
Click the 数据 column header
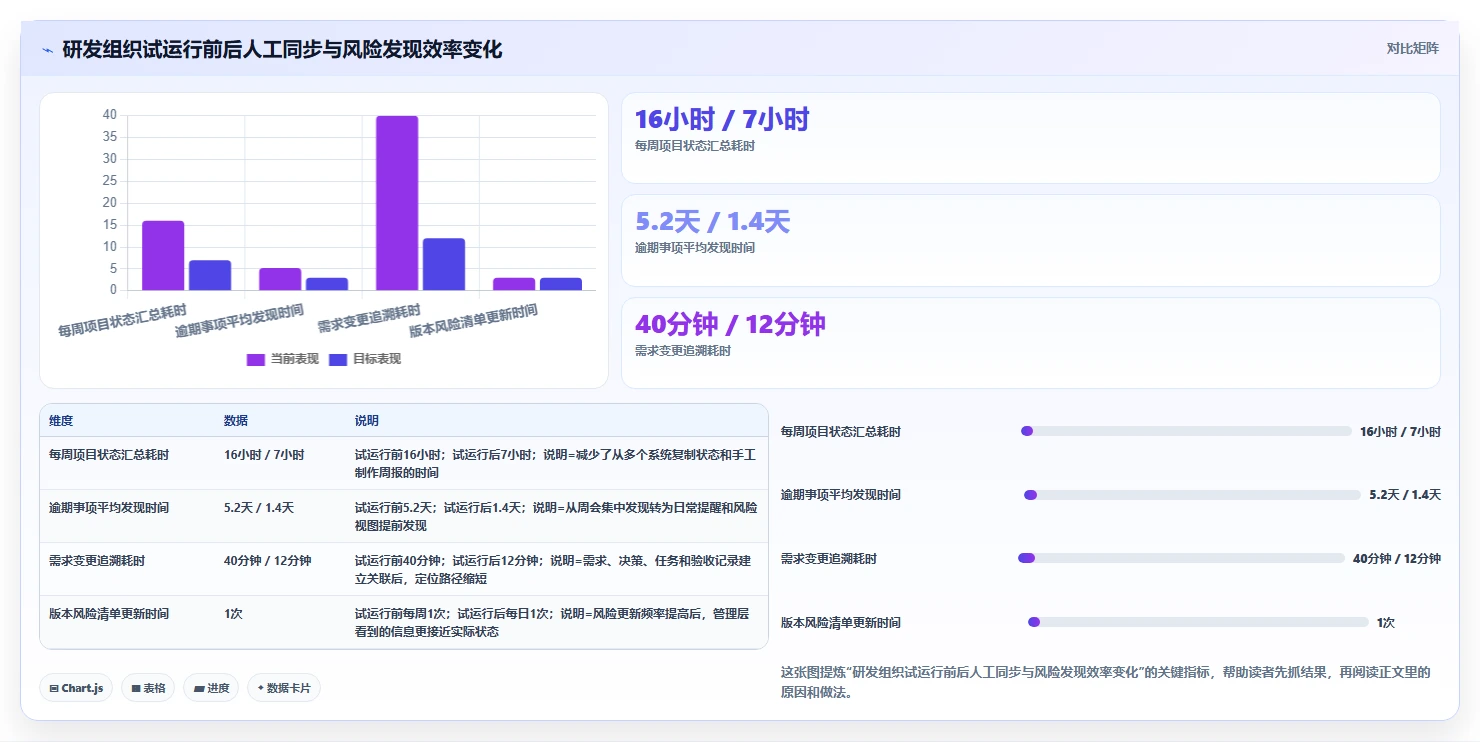pyautogui.click(x=236, y=421)
